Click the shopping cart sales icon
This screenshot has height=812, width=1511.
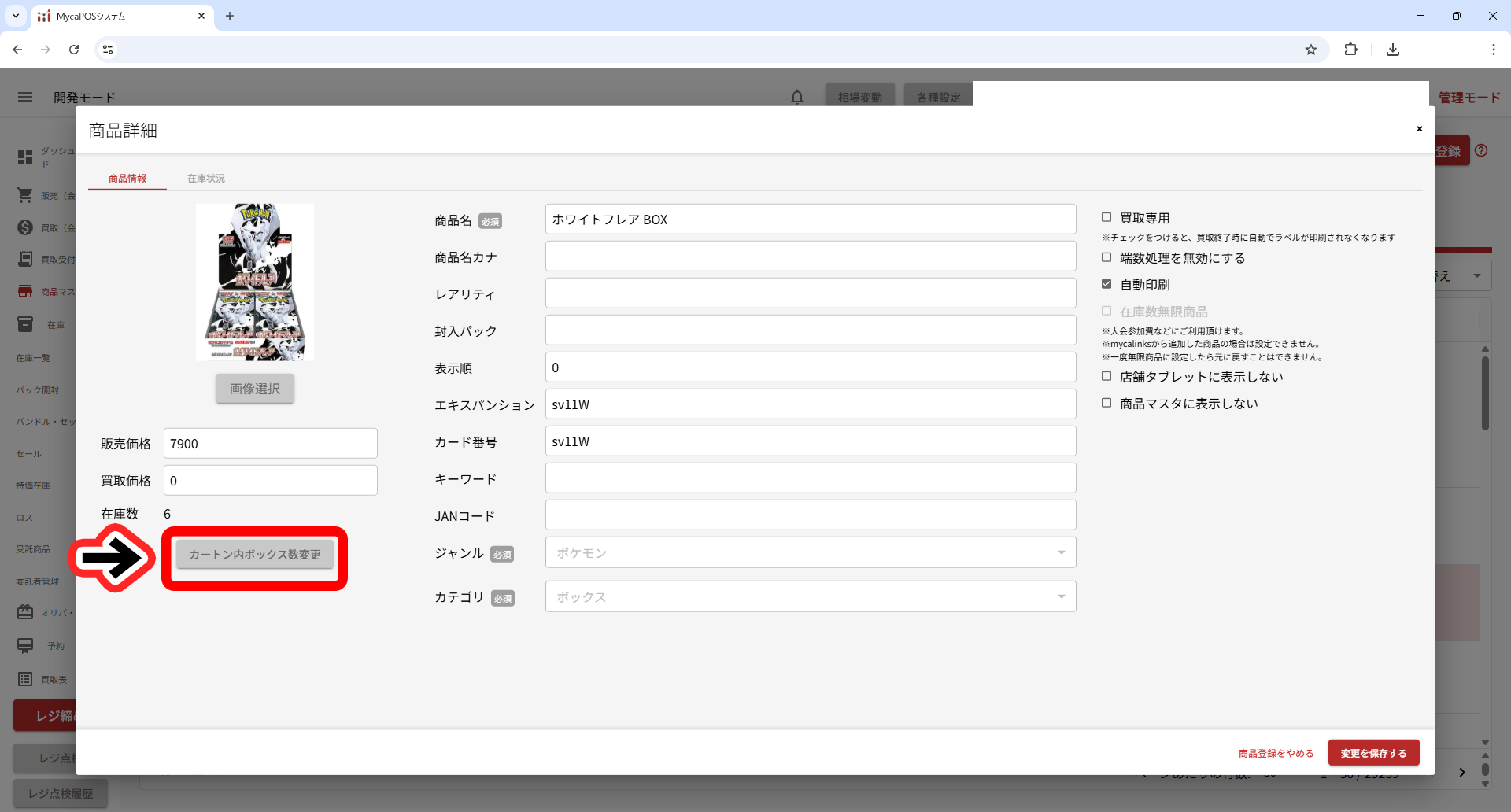[25, 195]
